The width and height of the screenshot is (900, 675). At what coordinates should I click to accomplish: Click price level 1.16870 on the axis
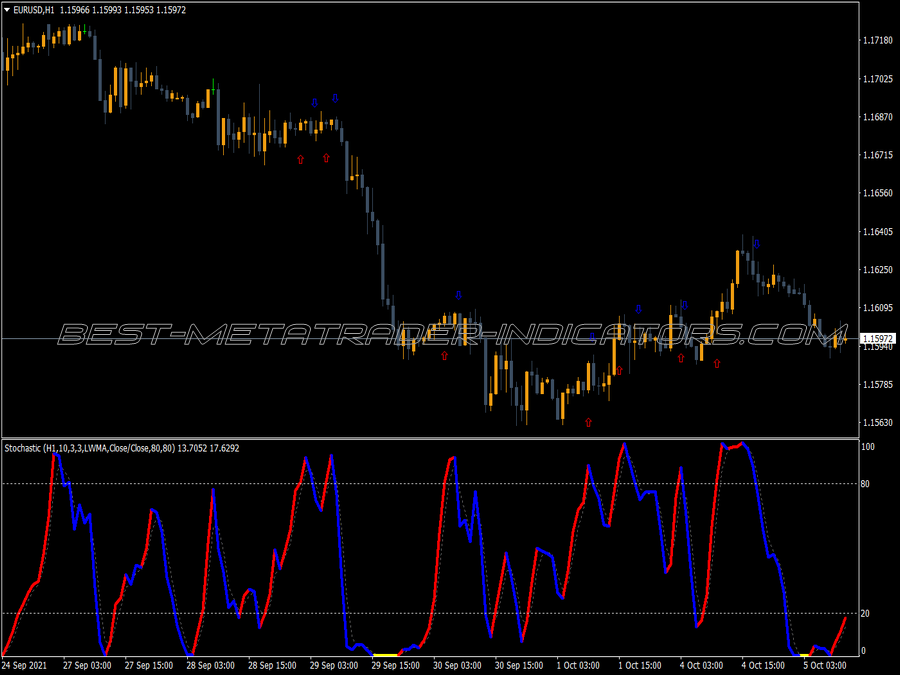coord(878,117)
